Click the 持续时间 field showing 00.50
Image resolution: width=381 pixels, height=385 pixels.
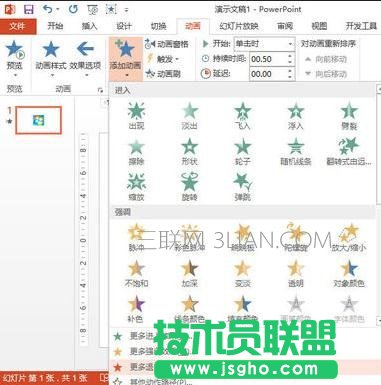(268, 59)
